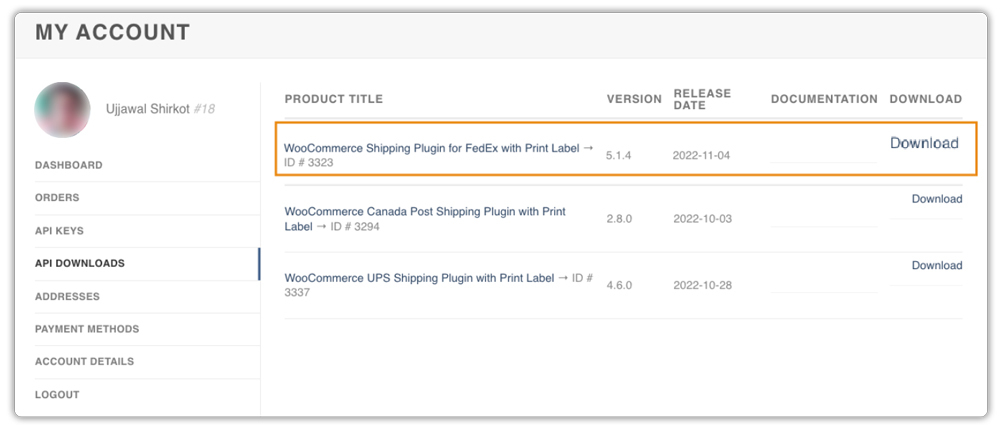Image resolution: width=1000 pixels, height=430 pixels.
Task: Log out using the Logout link
Action: click(x=57, y=395)
